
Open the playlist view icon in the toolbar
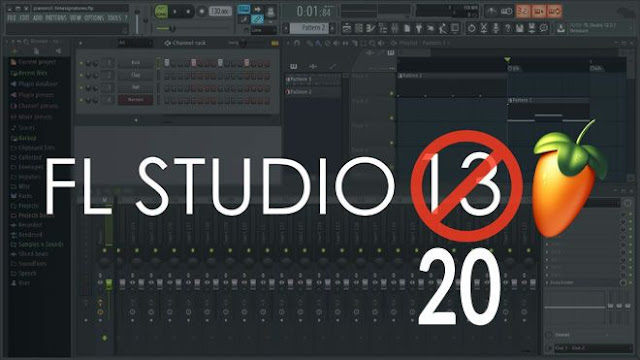coord(347,28)
